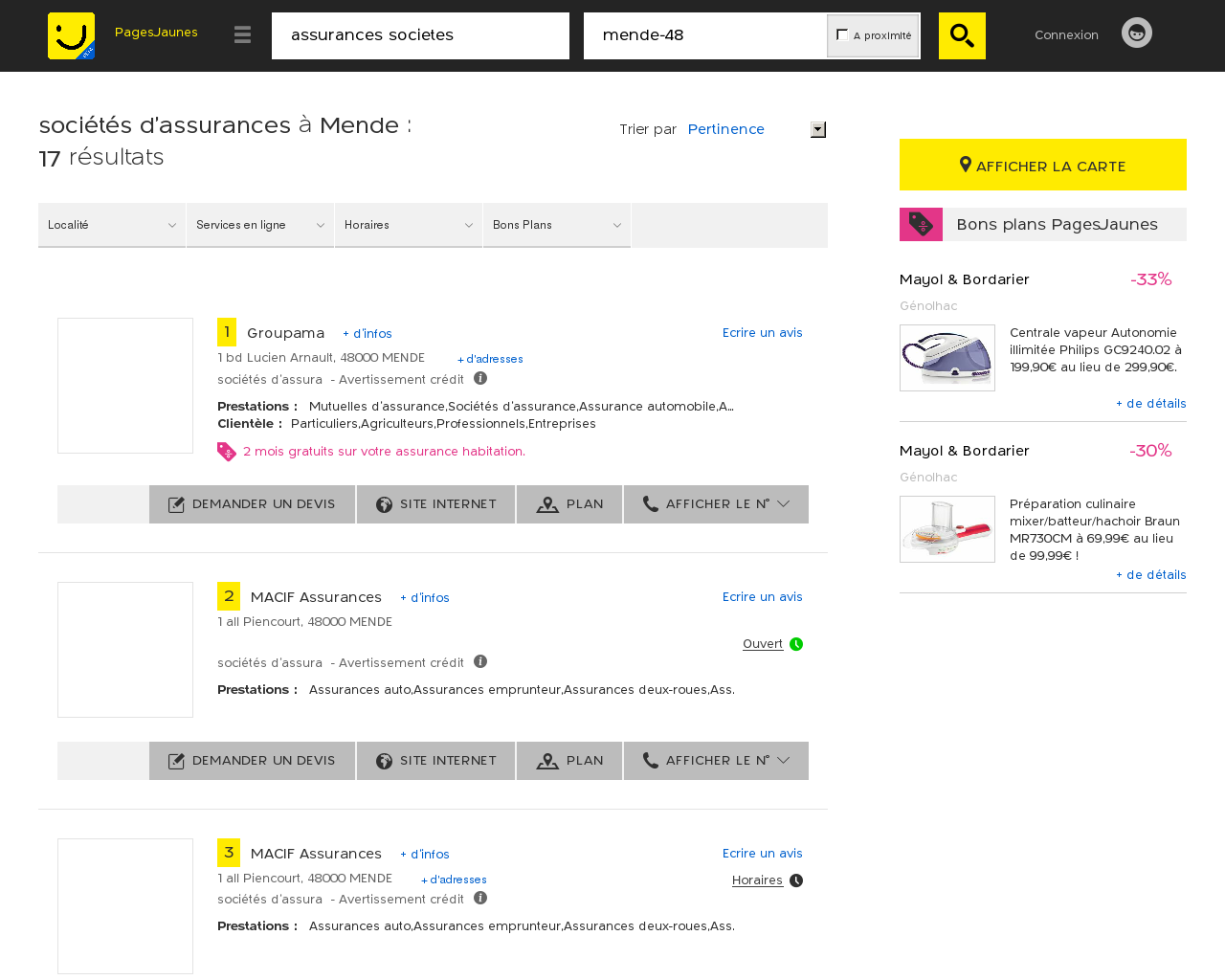Click the pink tag icon on Groupama offer
This screenshot has width=1225, height=980.
click(227, 452)
